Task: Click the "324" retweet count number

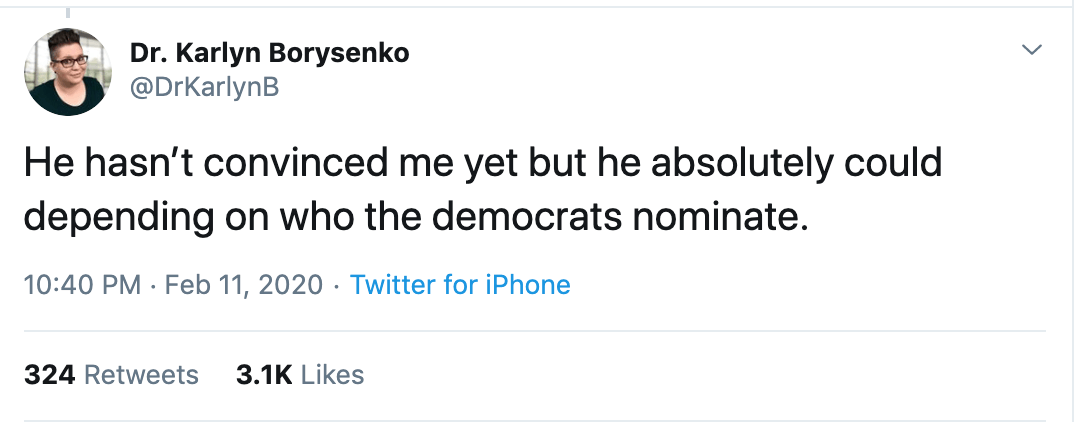Action: tap(50, 375)
